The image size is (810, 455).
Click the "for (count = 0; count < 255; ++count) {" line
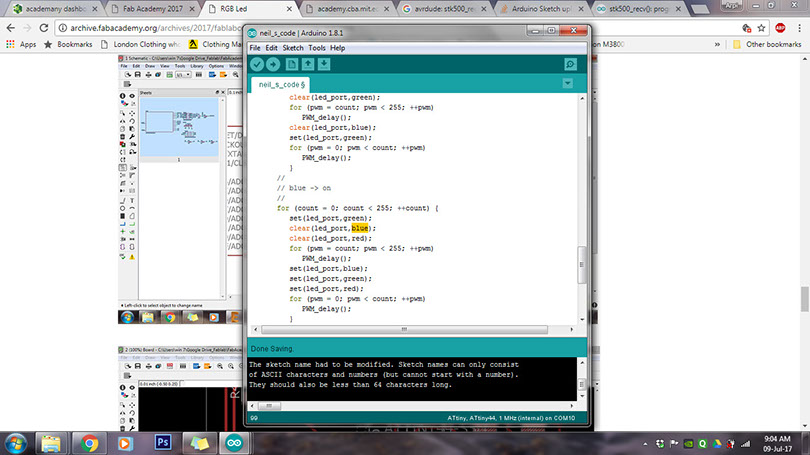tap(357, 208)
